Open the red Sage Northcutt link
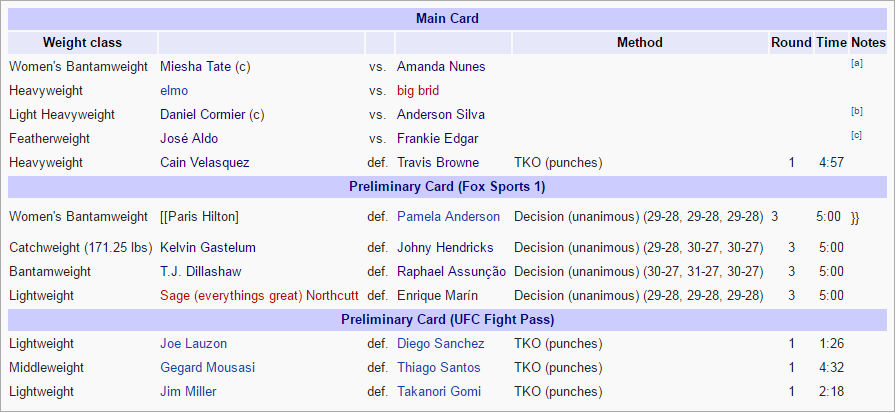Screen dimensions: 896x413 click(x=259, y=296)
